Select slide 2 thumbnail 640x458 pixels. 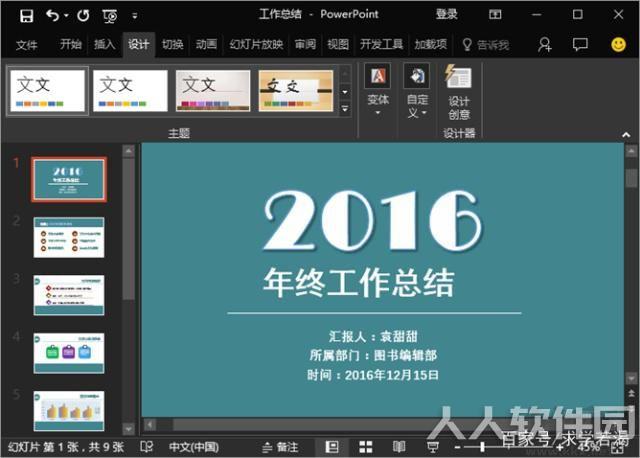[x=69, y=237]
